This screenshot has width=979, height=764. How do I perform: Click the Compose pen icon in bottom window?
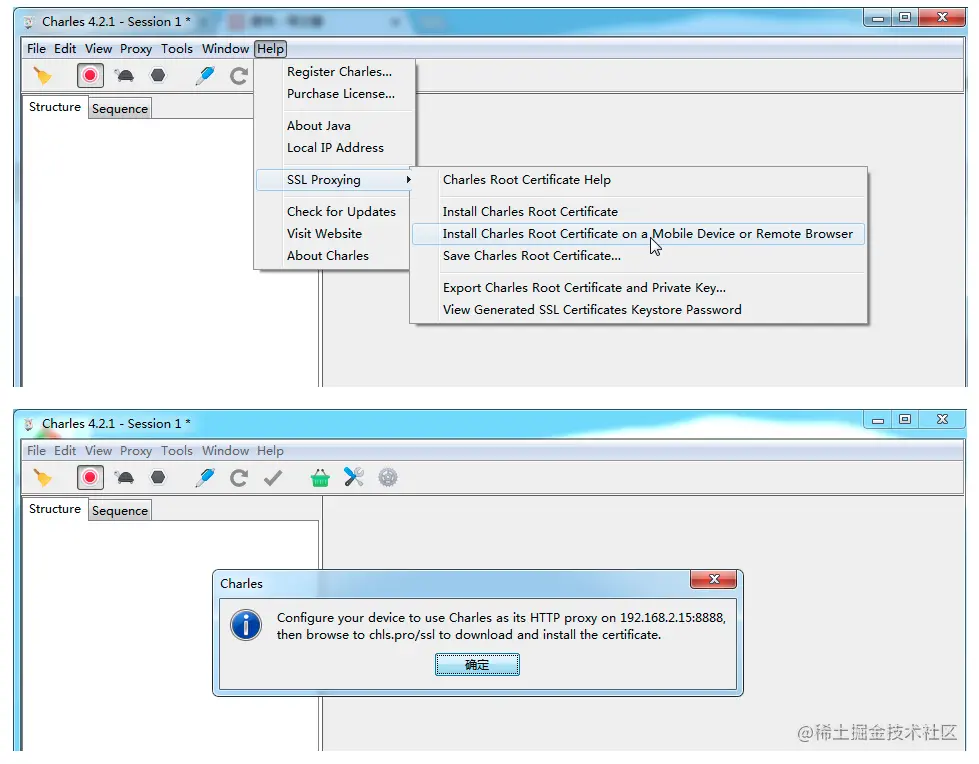click(205, 478)
